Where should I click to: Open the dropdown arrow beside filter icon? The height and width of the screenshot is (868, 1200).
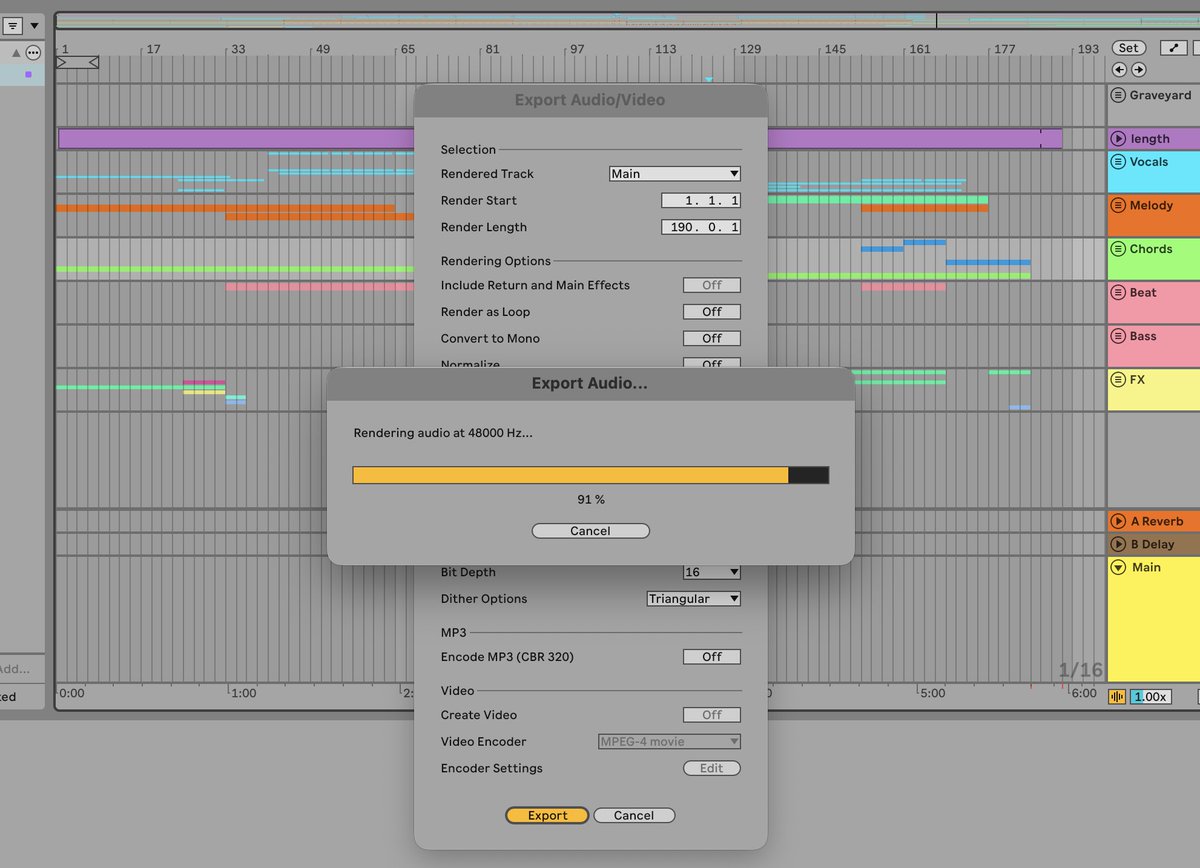pyautogui.click(x=34, y=26)
